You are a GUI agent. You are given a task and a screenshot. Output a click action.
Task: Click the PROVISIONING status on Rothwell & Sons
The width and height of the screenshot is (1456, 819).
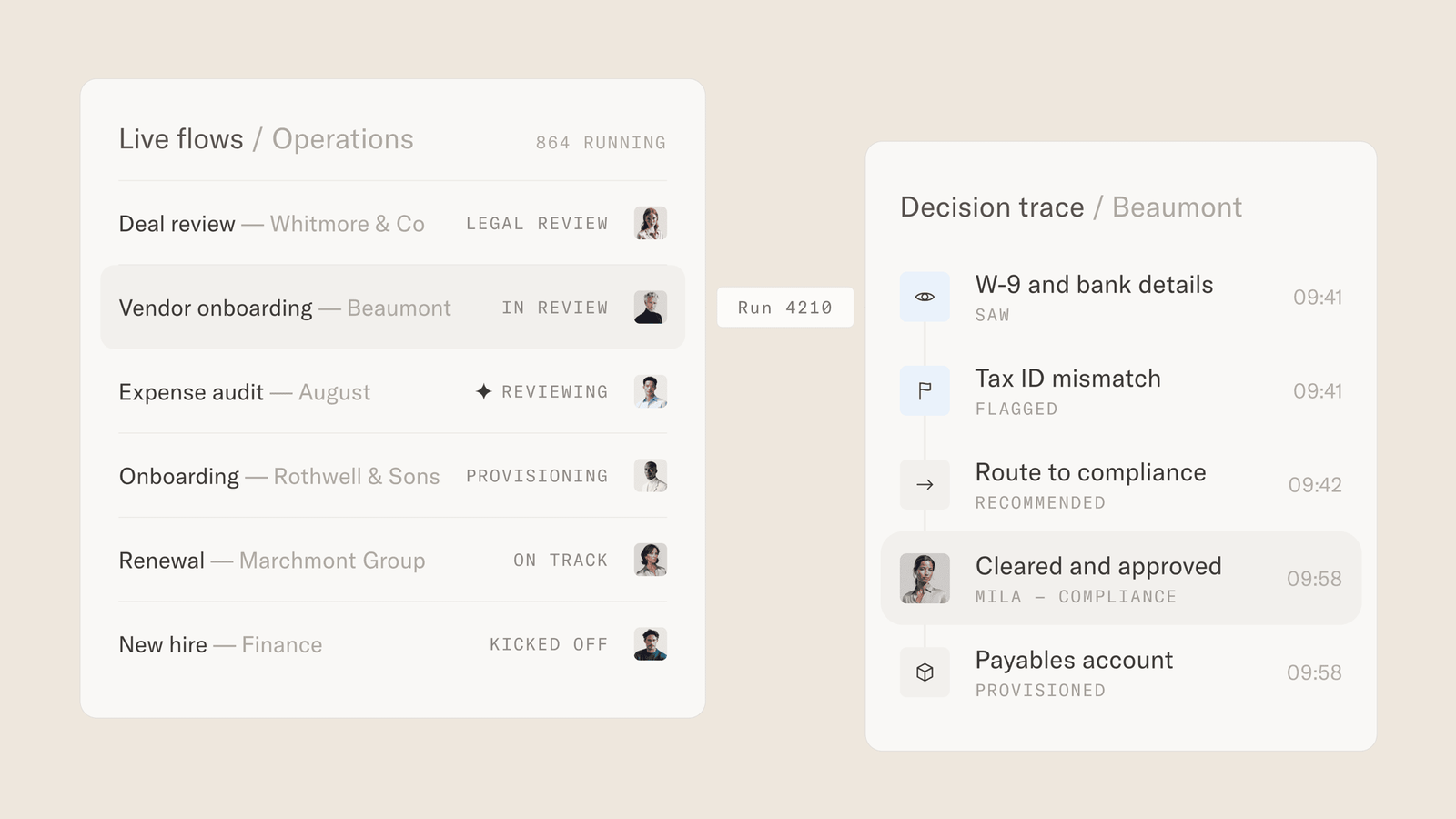click(537, 476)
